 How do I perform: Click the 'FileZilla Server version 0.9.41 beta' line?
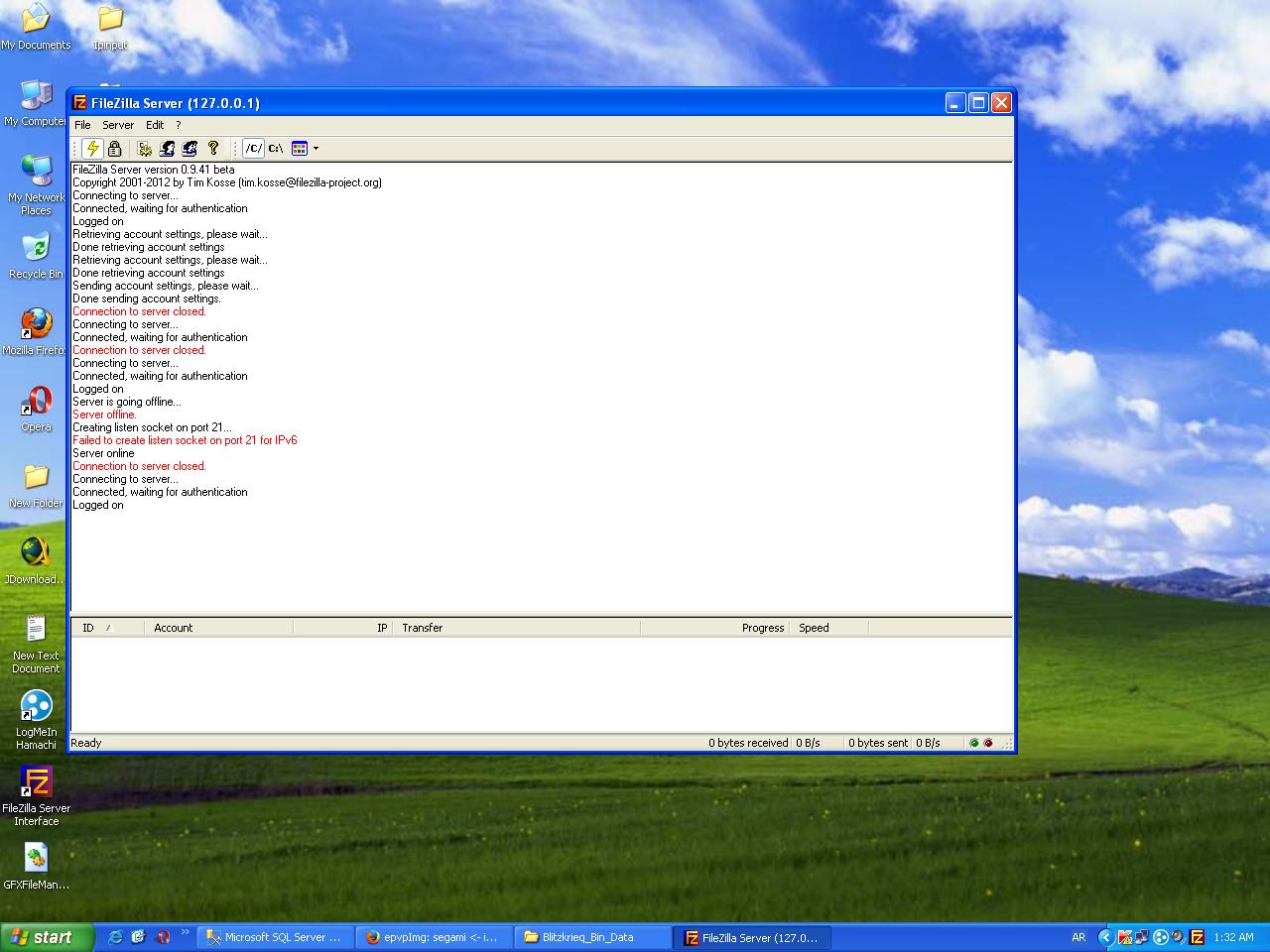(154, 170)
